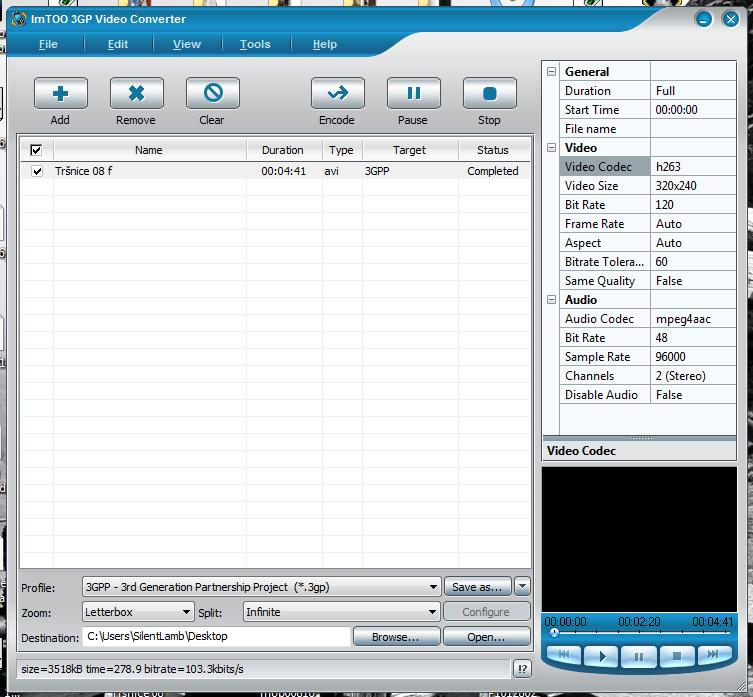Sort list by the Duration column header
Screen dimensions: 753x697
coord(283,150)
